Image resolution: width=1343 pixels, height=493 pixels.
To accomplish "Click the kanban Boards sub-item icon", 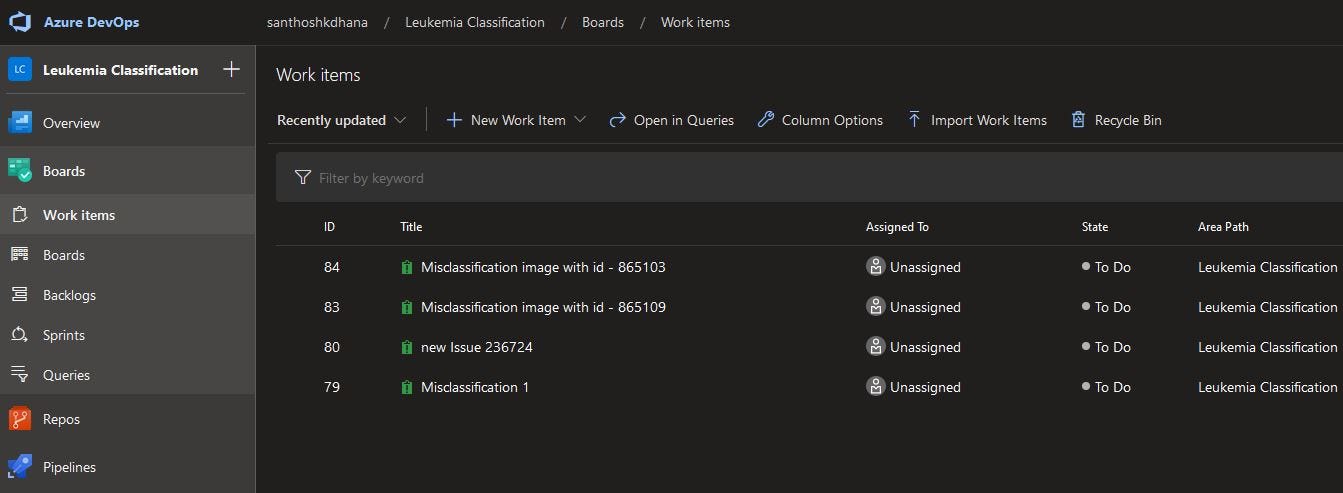I will click(19, 254).
